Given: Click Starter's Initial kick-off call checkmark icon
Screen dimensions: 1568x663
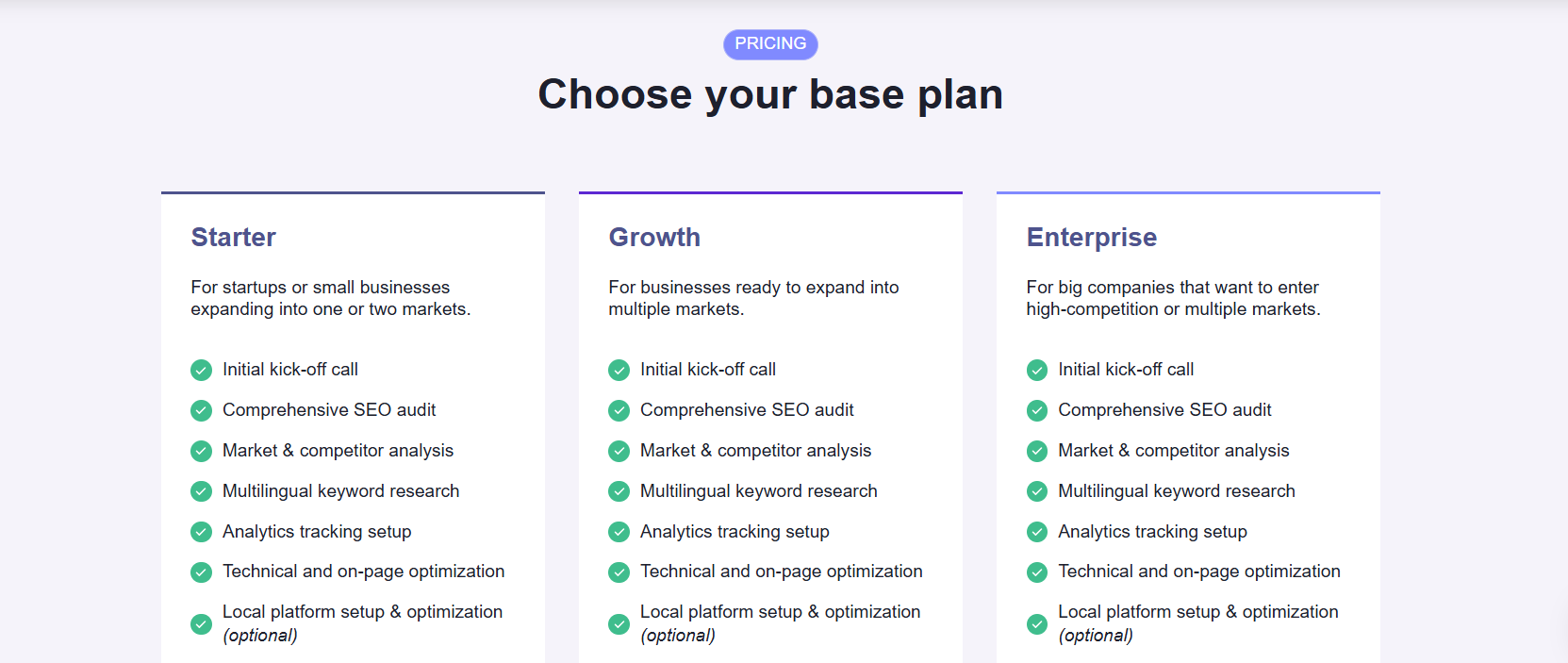Looking at the screenshot, I should point(201,370).
